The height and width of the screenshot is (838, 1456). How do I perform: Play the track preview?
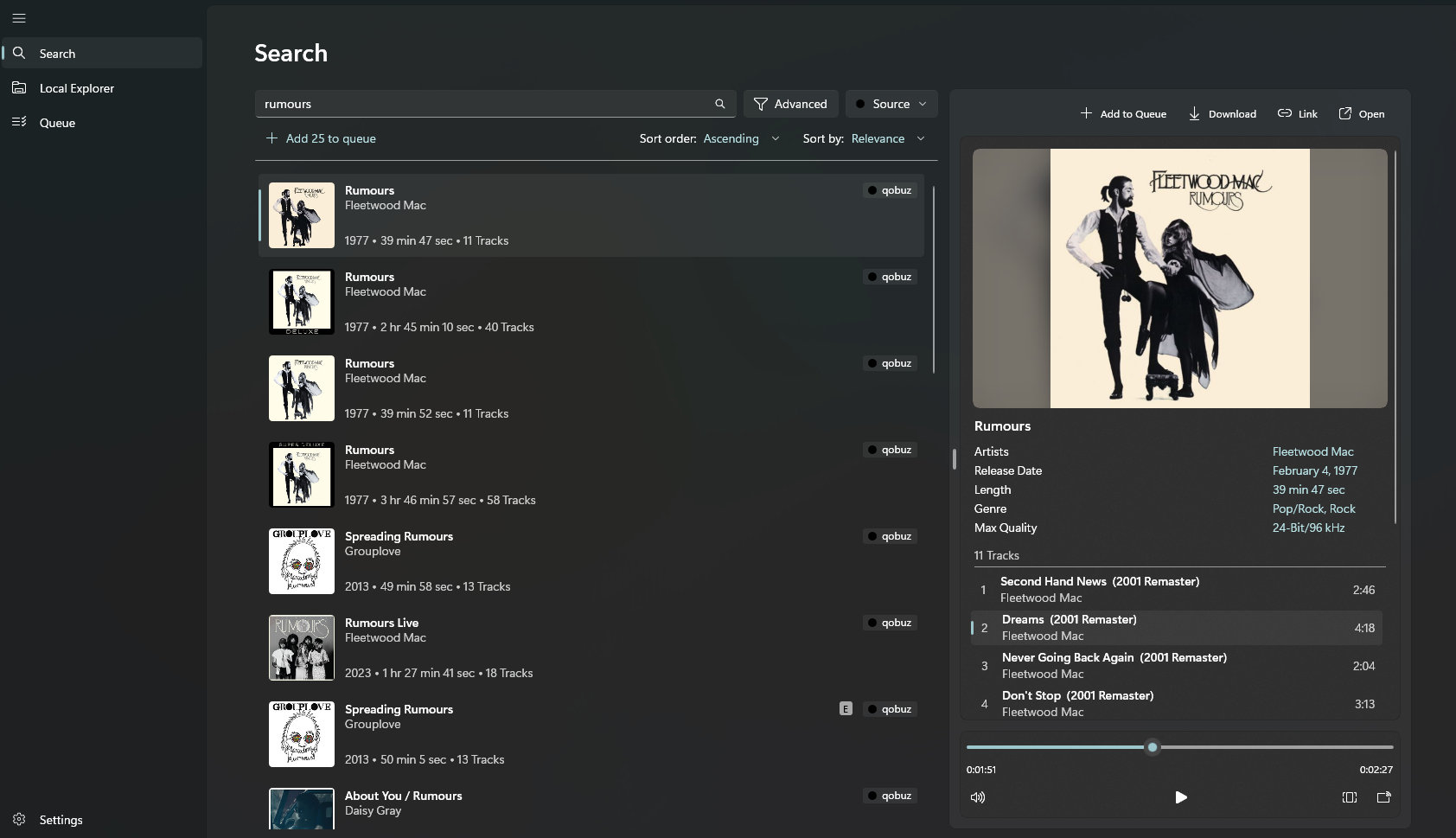[1181, 797]
